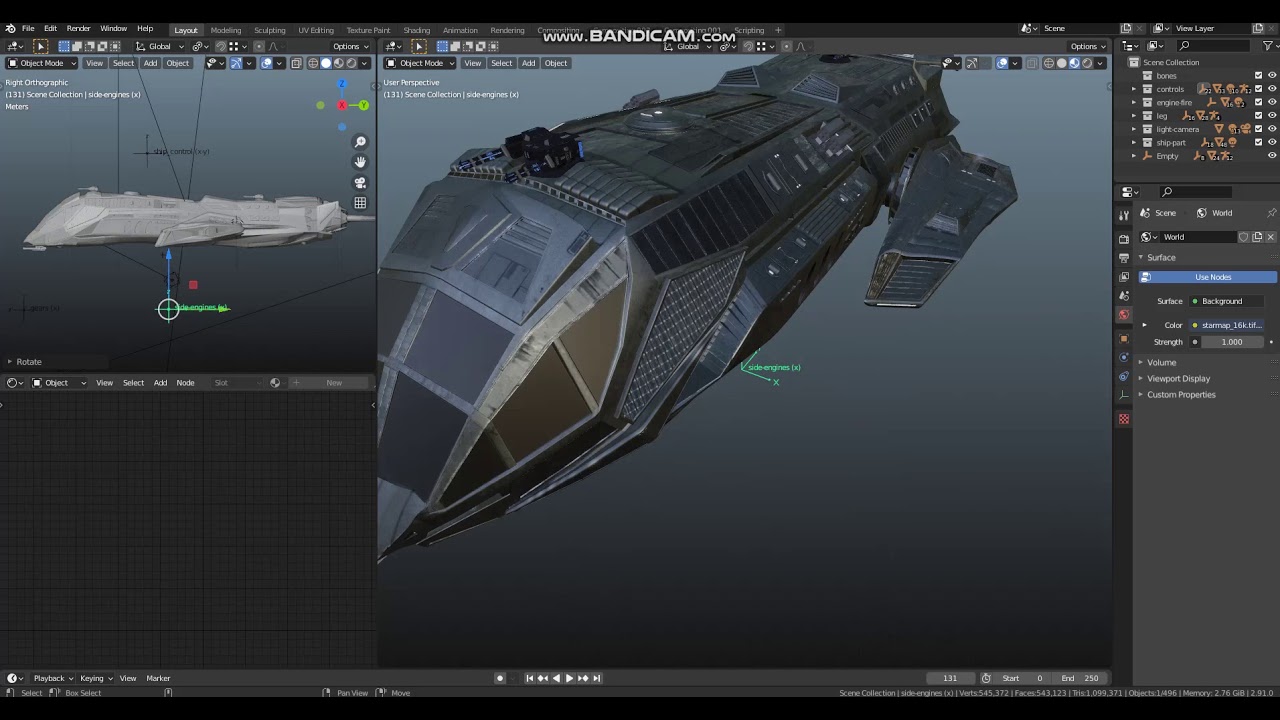Expand the ship-part collection in outliner
Viewport: 1280px width, 720px height.
point(1134,143)
